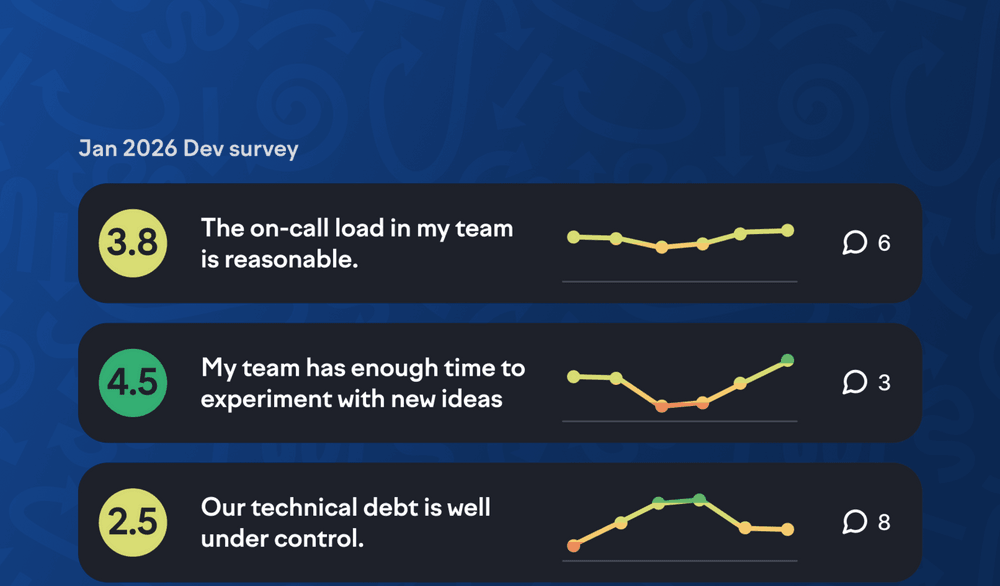The width and height of the screenshot is (1000, 586).
Task: Select green last point on experiment trend
Action: (787, 360)
